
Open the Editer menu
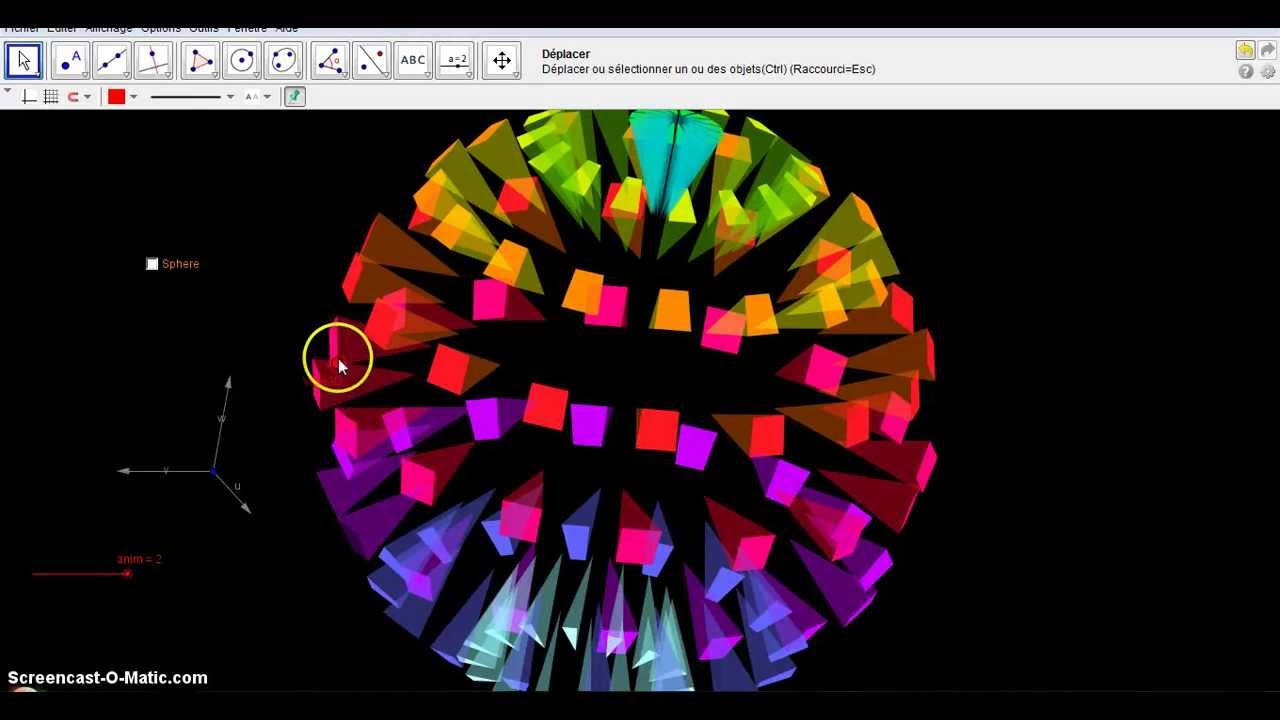click(x=62, y=29)
